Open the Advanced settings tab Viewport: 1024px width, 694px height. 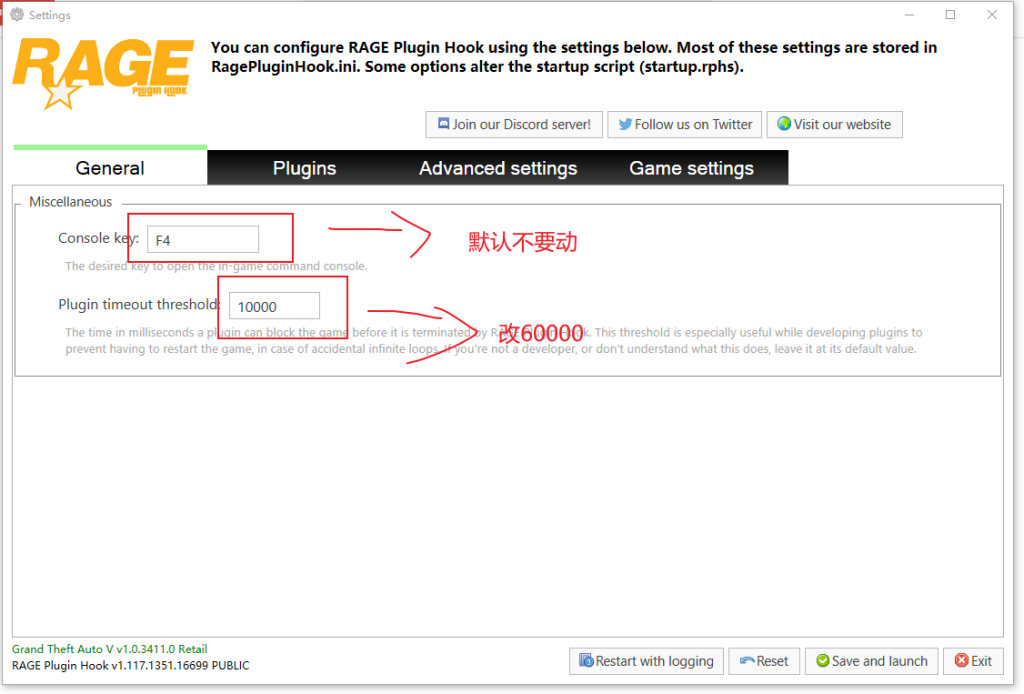[x=498, y=168]
